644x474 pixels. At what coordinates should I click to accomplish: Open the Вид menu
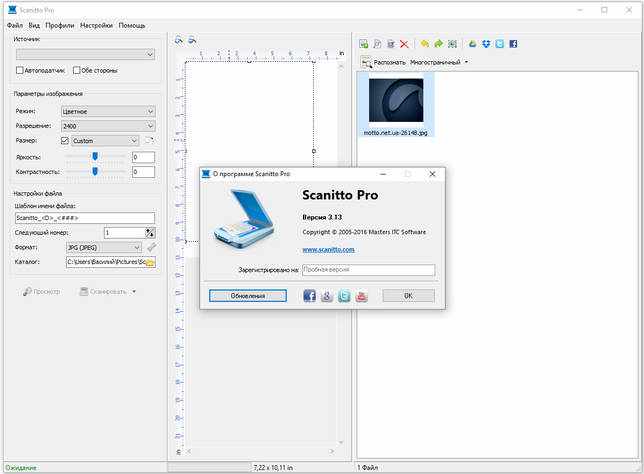click(x=34, y=25)
